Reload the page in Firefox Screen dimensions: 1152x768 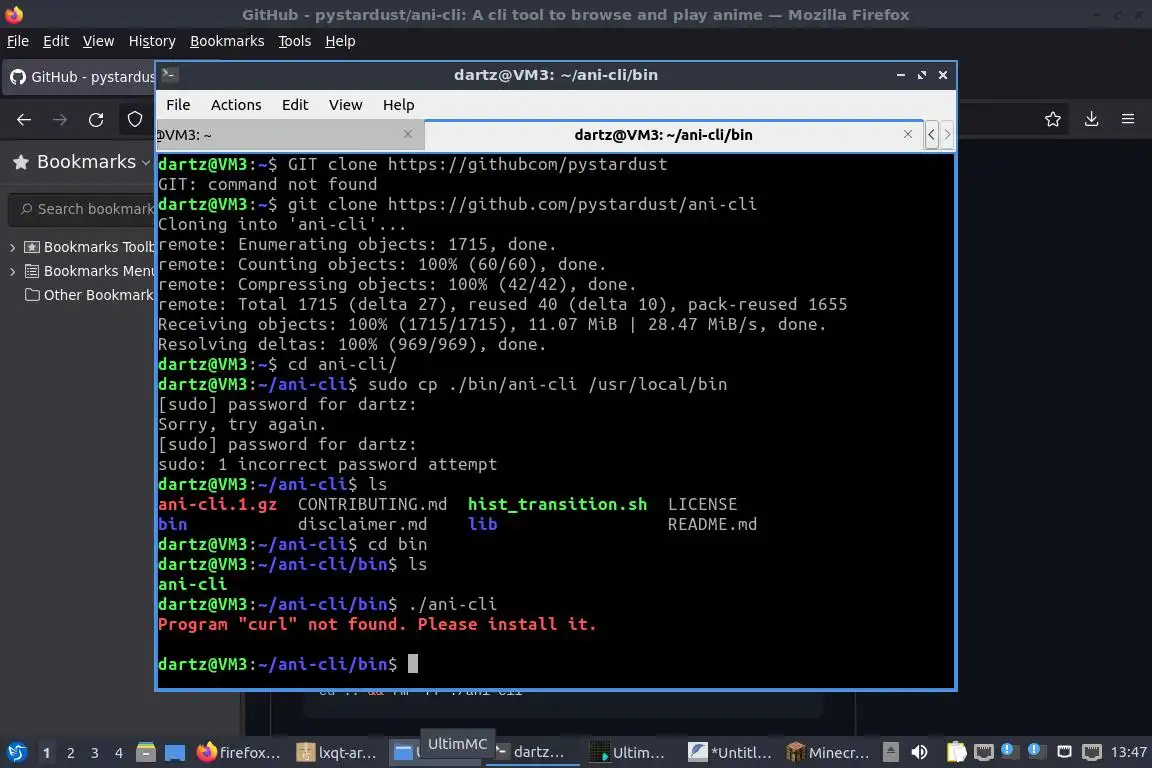tap(96, 119)
